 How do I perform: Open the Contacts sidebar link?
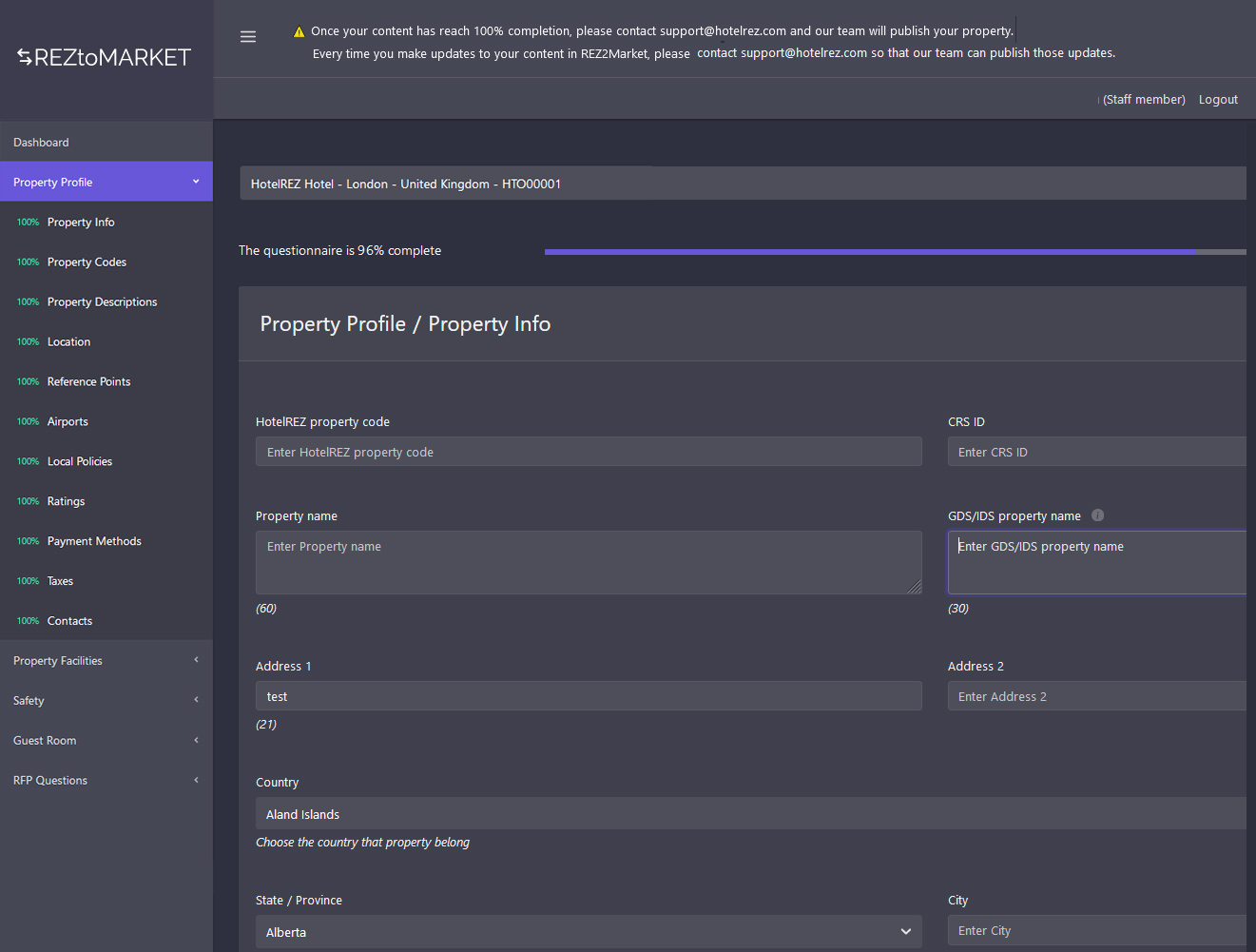(x=69, y=621)
